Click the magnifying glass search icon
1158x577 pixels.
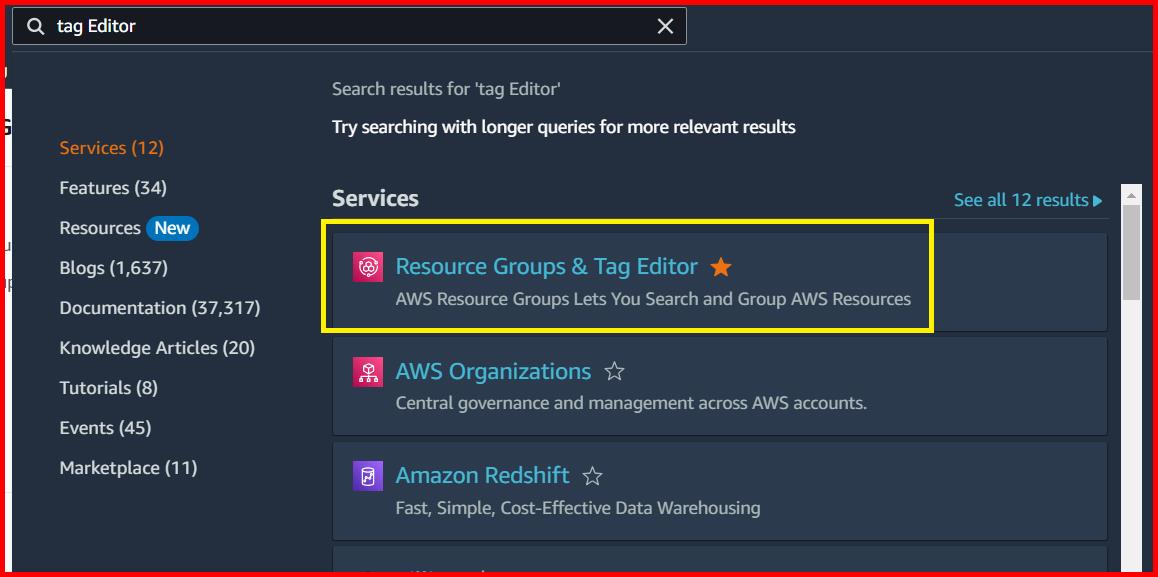[x=35, y=26]
